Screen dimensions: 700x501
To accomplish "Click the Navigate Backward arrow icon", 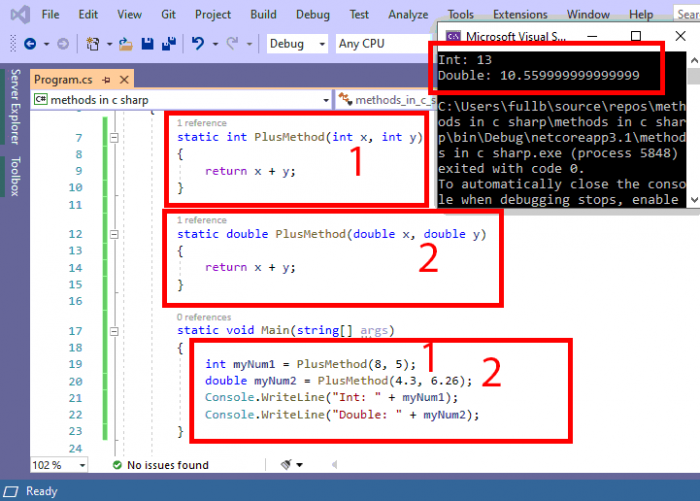I will [29, 44].
